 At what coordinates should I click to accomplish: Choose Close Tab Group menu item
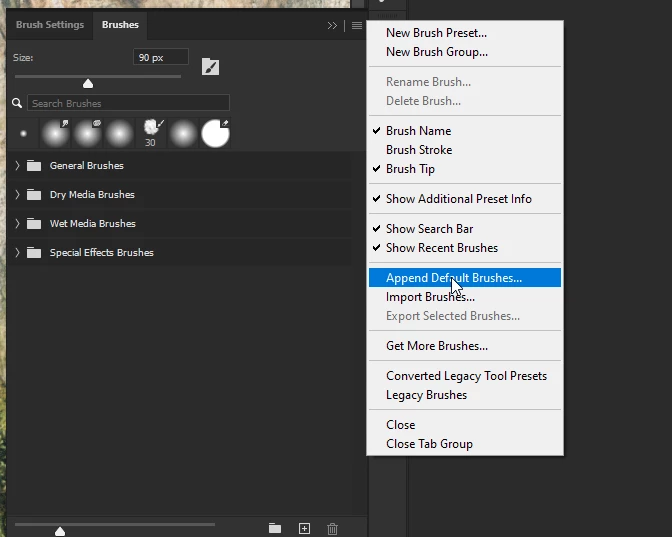click(x=465, y=444)
